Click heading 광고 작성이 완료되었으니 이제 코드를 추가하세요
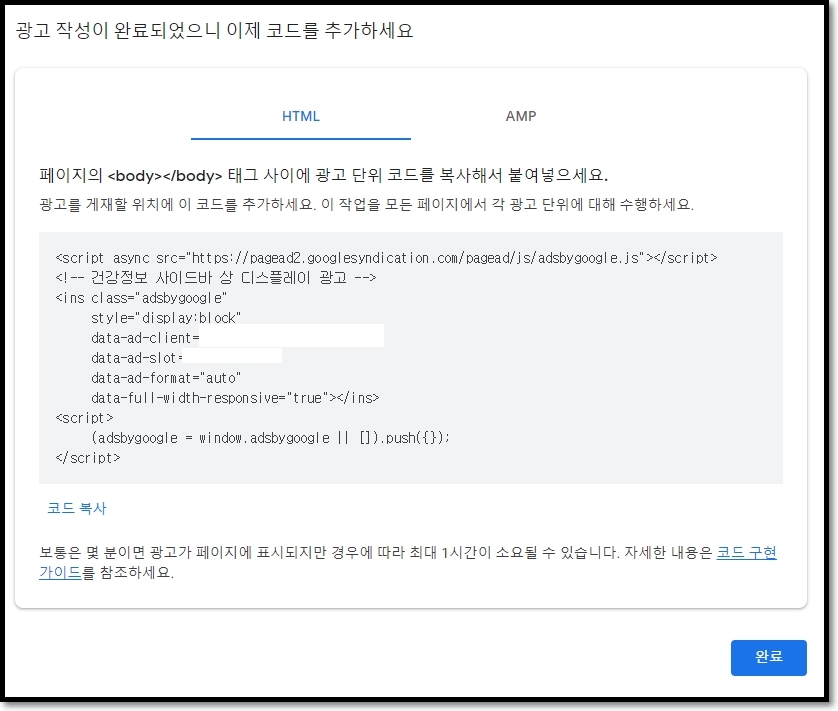The image size is (838, 711). 214,30
